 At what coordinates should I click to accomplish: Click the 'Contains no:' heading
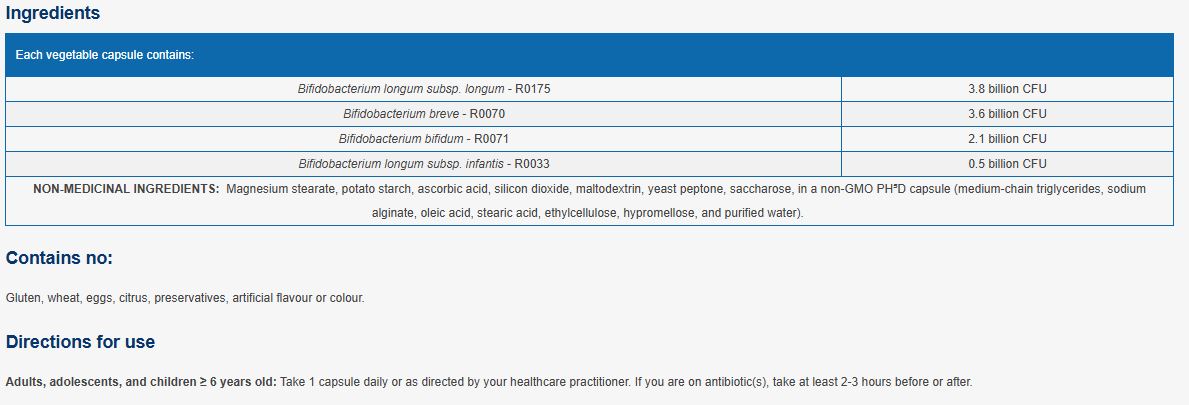(59, 258)
